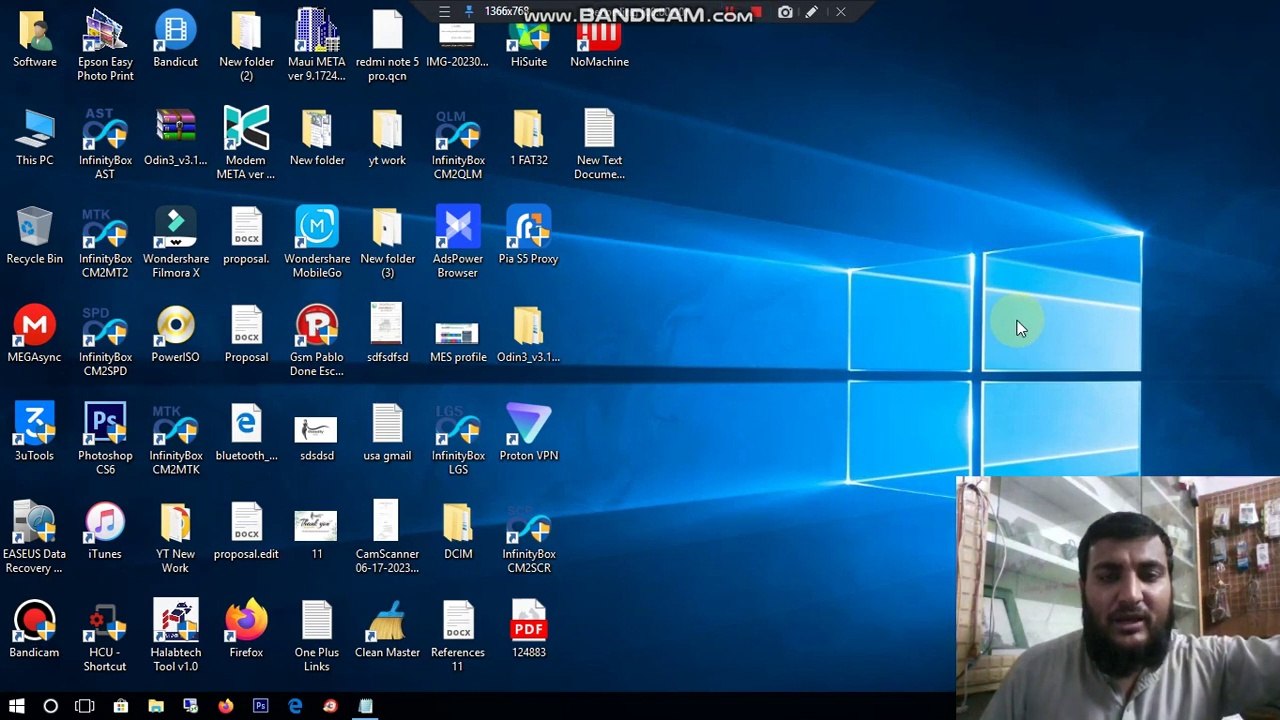1280x720 pixels.
Task: Open Cortana search from taskbar
Action: tap(51, 706)
